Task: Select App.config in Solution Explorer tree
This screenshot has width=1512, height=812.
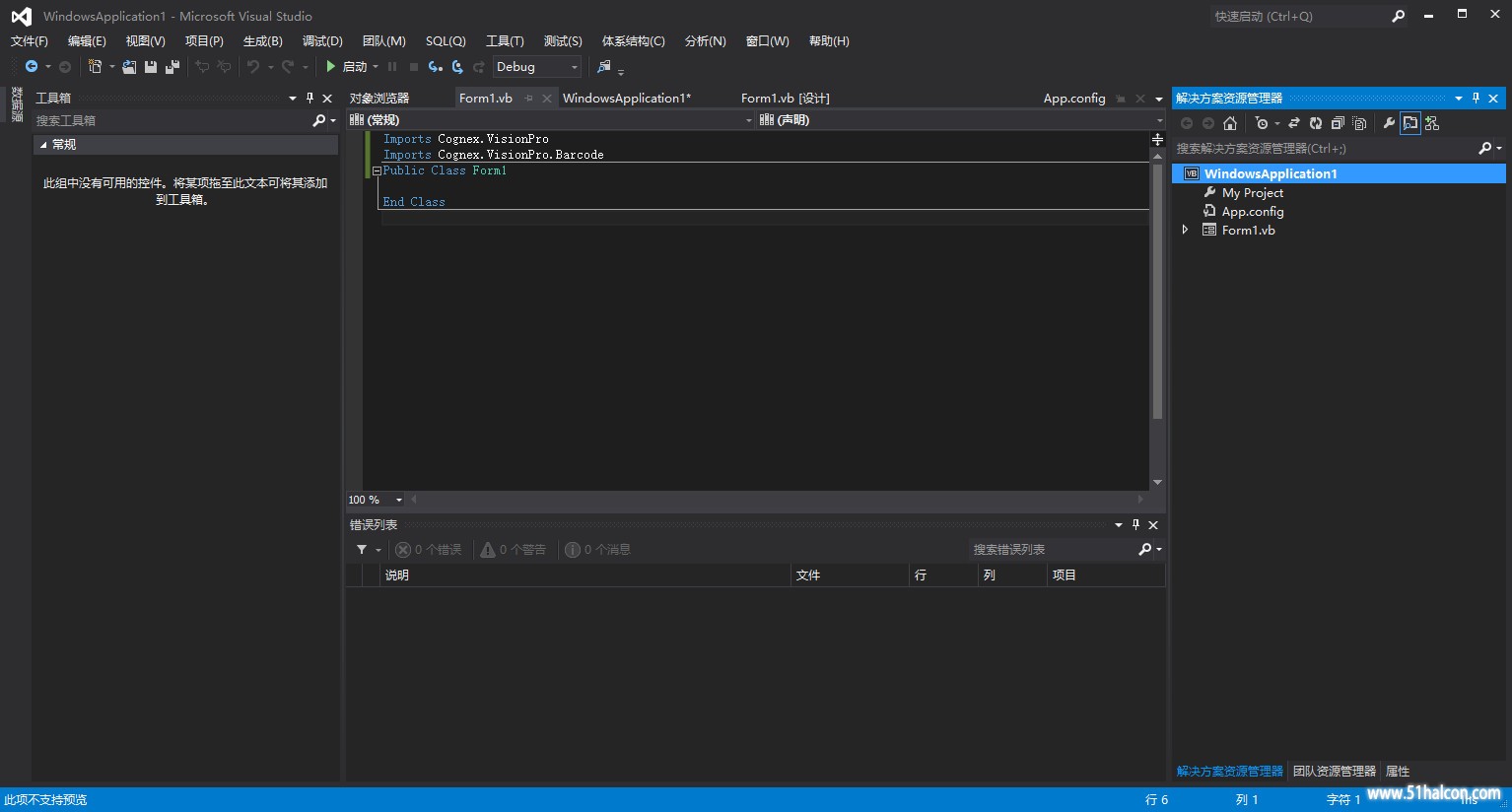Action: [1253, 212]
